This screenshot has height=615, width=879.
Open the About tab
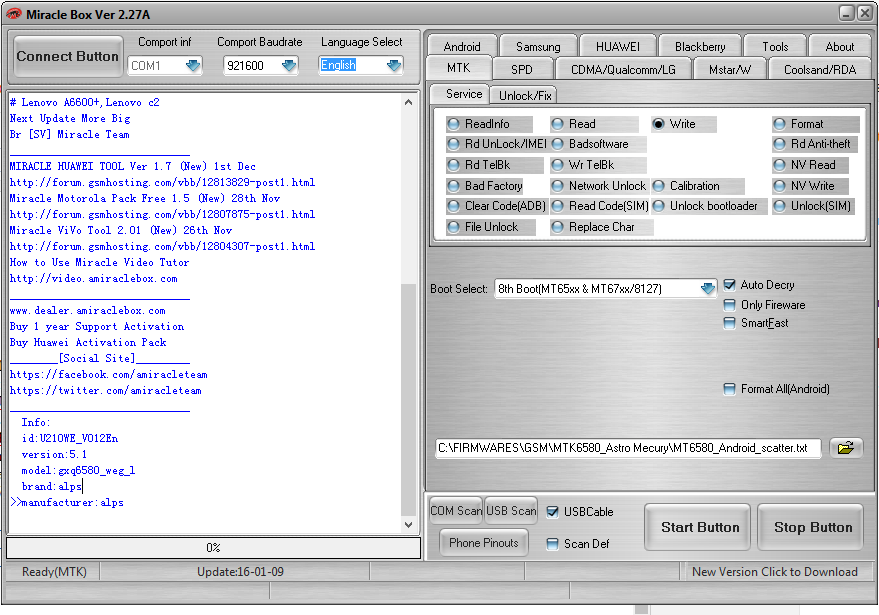click(840, 47)
